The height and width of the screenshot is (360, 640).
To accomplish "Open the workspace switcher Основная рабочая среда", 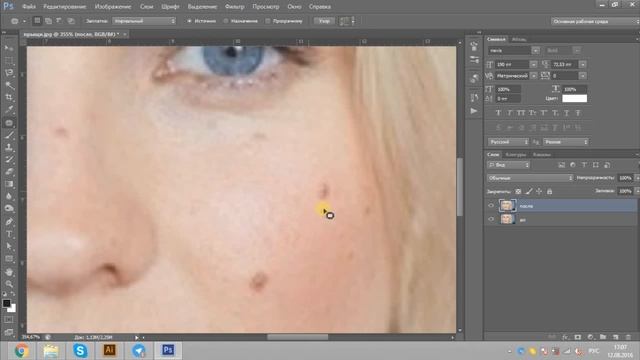I will click(594, 21).
